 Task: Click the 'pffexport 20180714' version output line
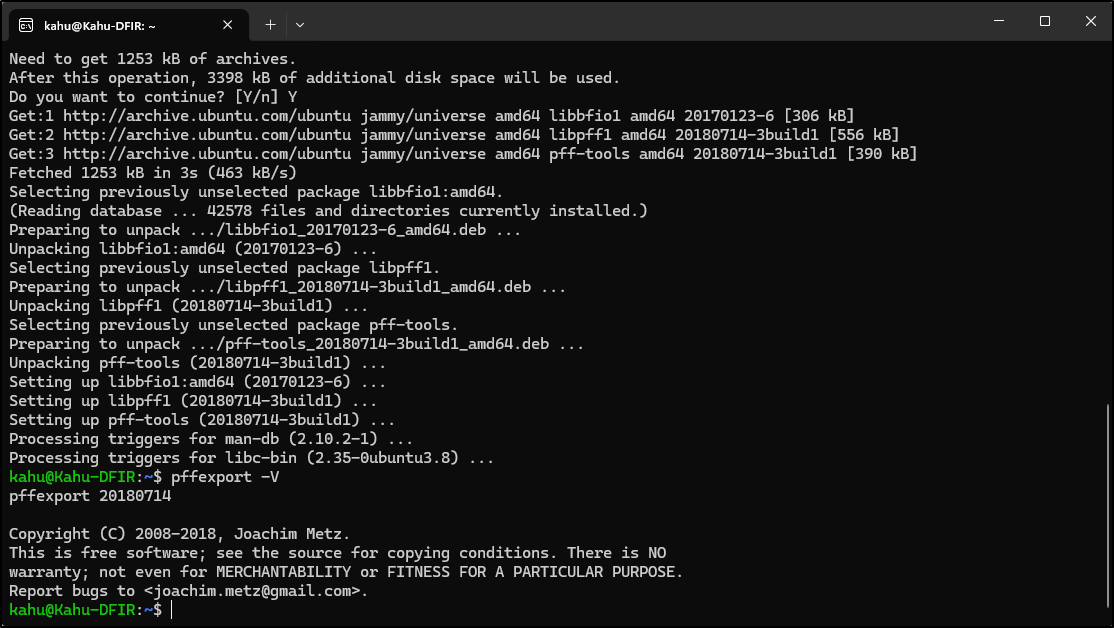[90, 496]
